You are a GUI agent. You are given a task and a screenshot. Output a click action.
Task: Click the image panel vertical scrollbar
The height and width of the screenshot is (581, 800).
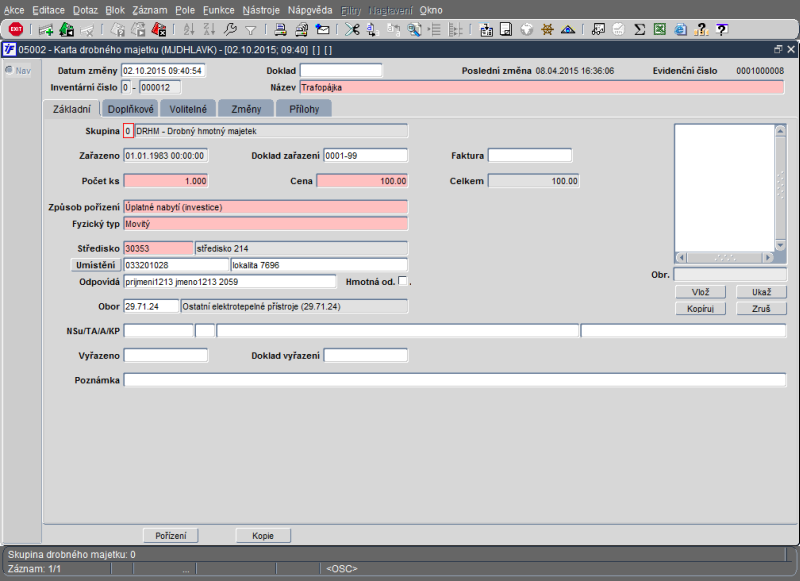point(780,188)
